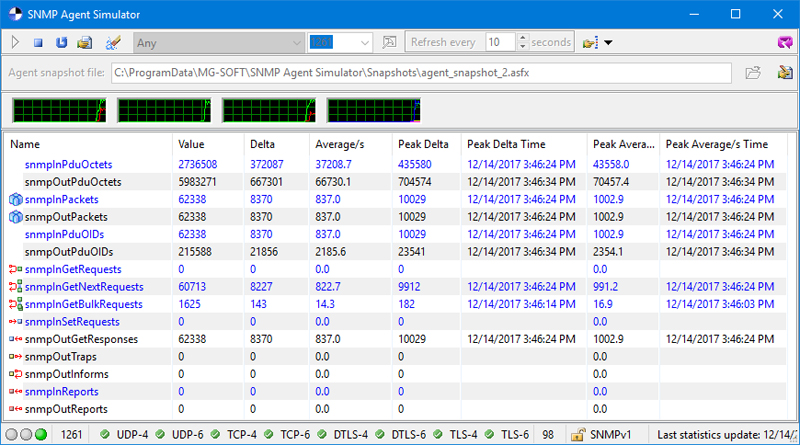Click the refresh interval input field
The image size is (800, 445).
tap(501, 42)
